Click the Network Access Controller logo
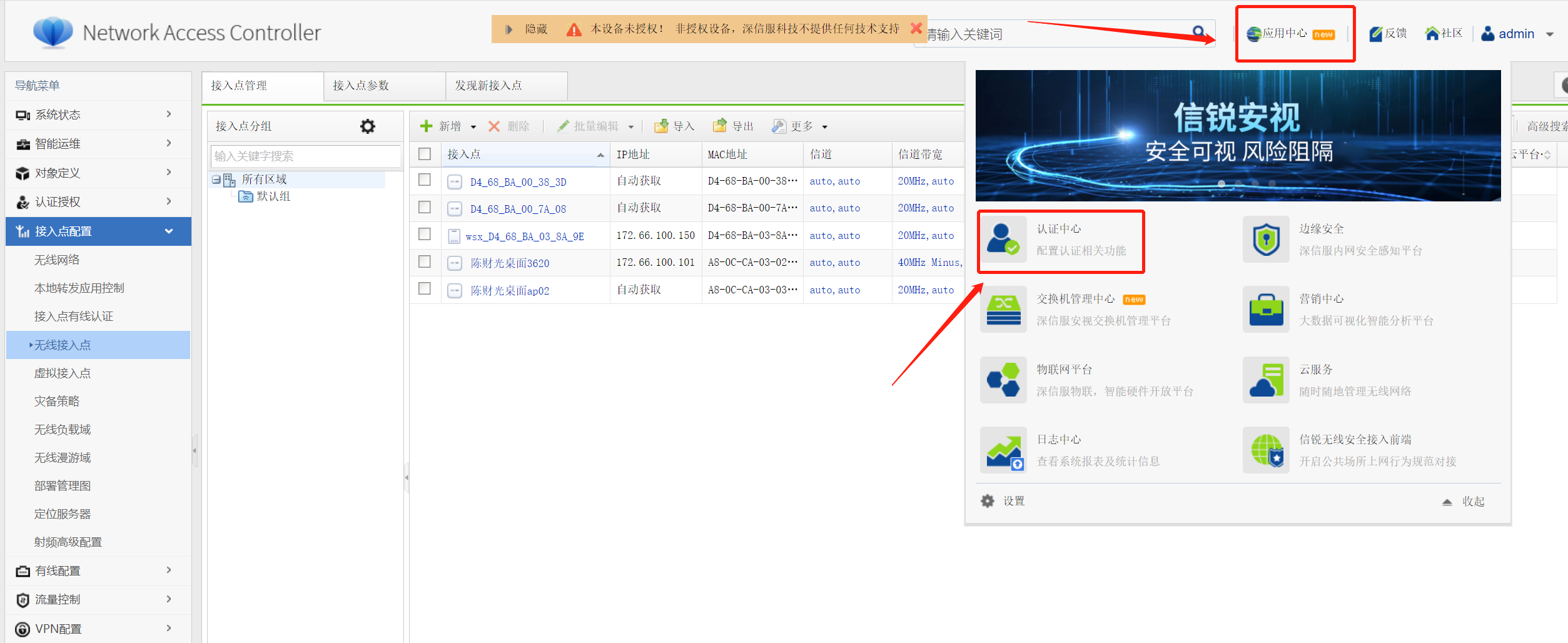The height and width of the screenshot is (643, 1568). (53, 33)
